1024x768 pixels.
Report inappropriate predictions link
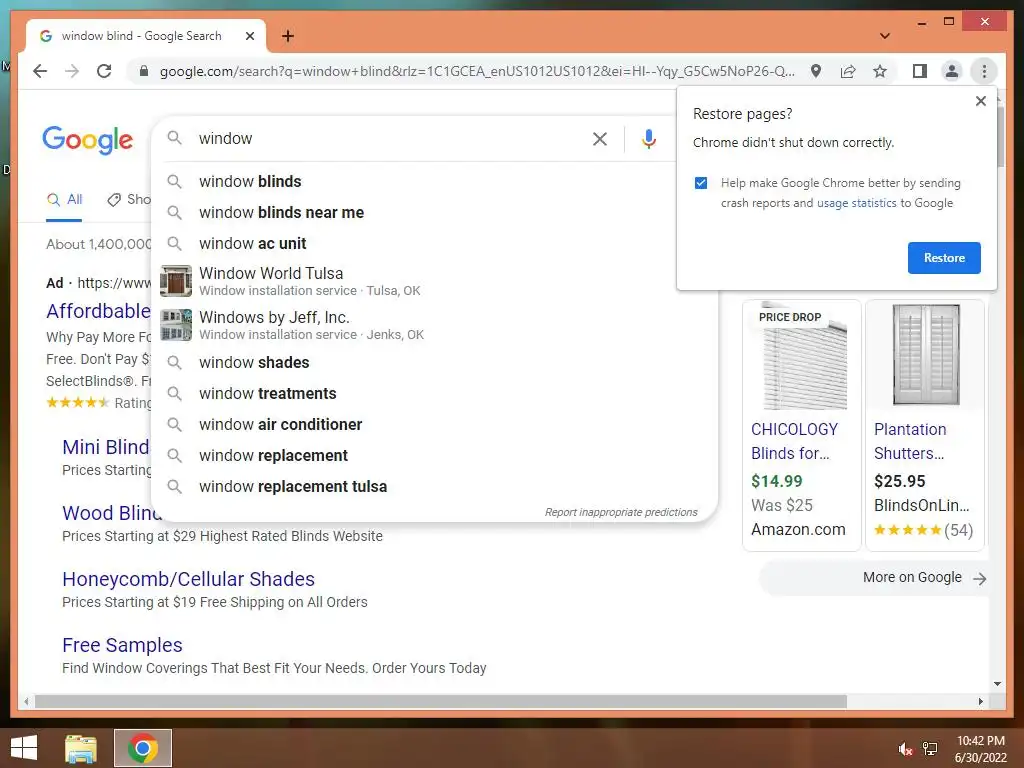point(621,513)
